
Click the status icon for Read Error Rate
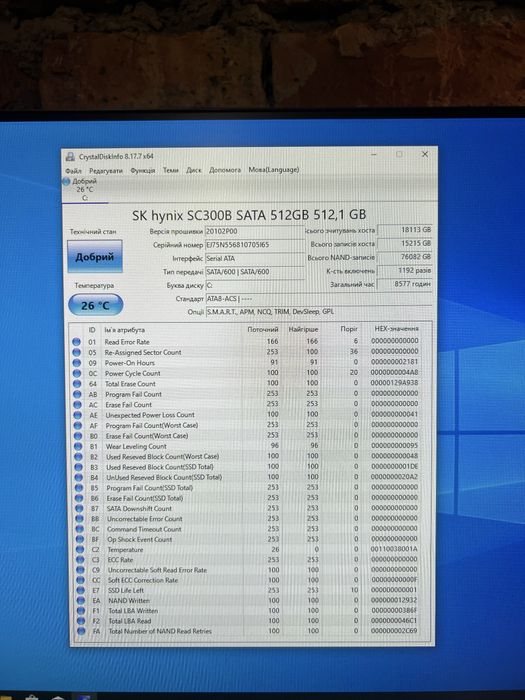[x=76, y=342]
